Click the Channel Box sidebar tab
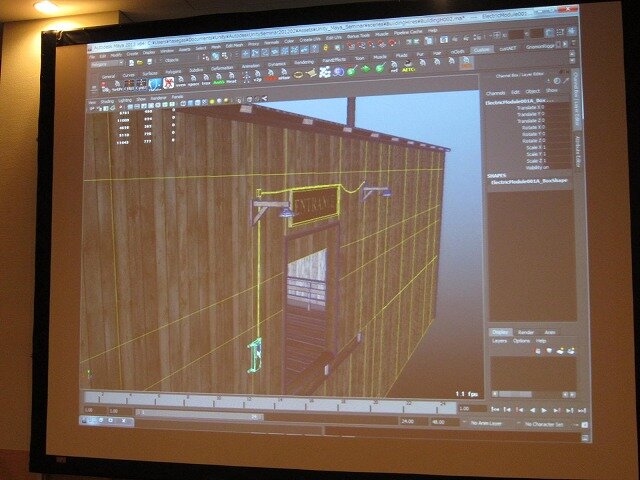The width and height of the screenshot is (640, 480). pos(576,98)
